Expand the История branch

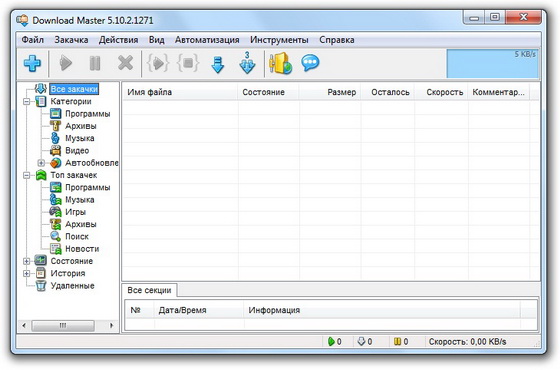click(26, 274)
